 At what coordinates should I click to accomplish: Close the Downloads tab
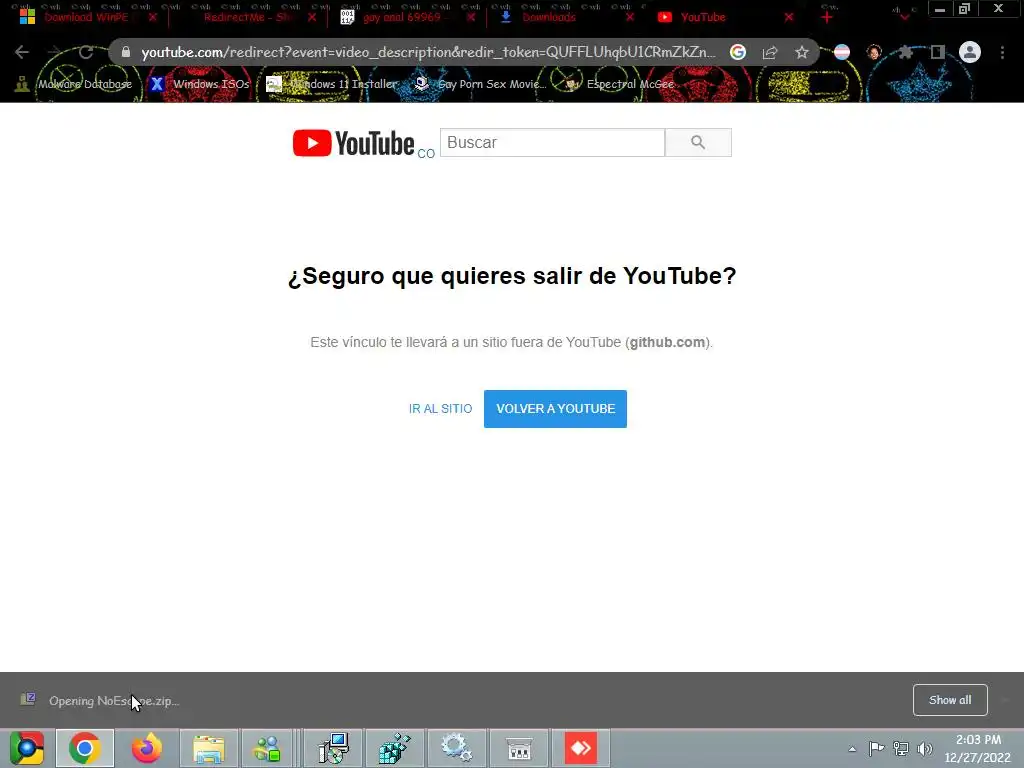coord(630,17)
